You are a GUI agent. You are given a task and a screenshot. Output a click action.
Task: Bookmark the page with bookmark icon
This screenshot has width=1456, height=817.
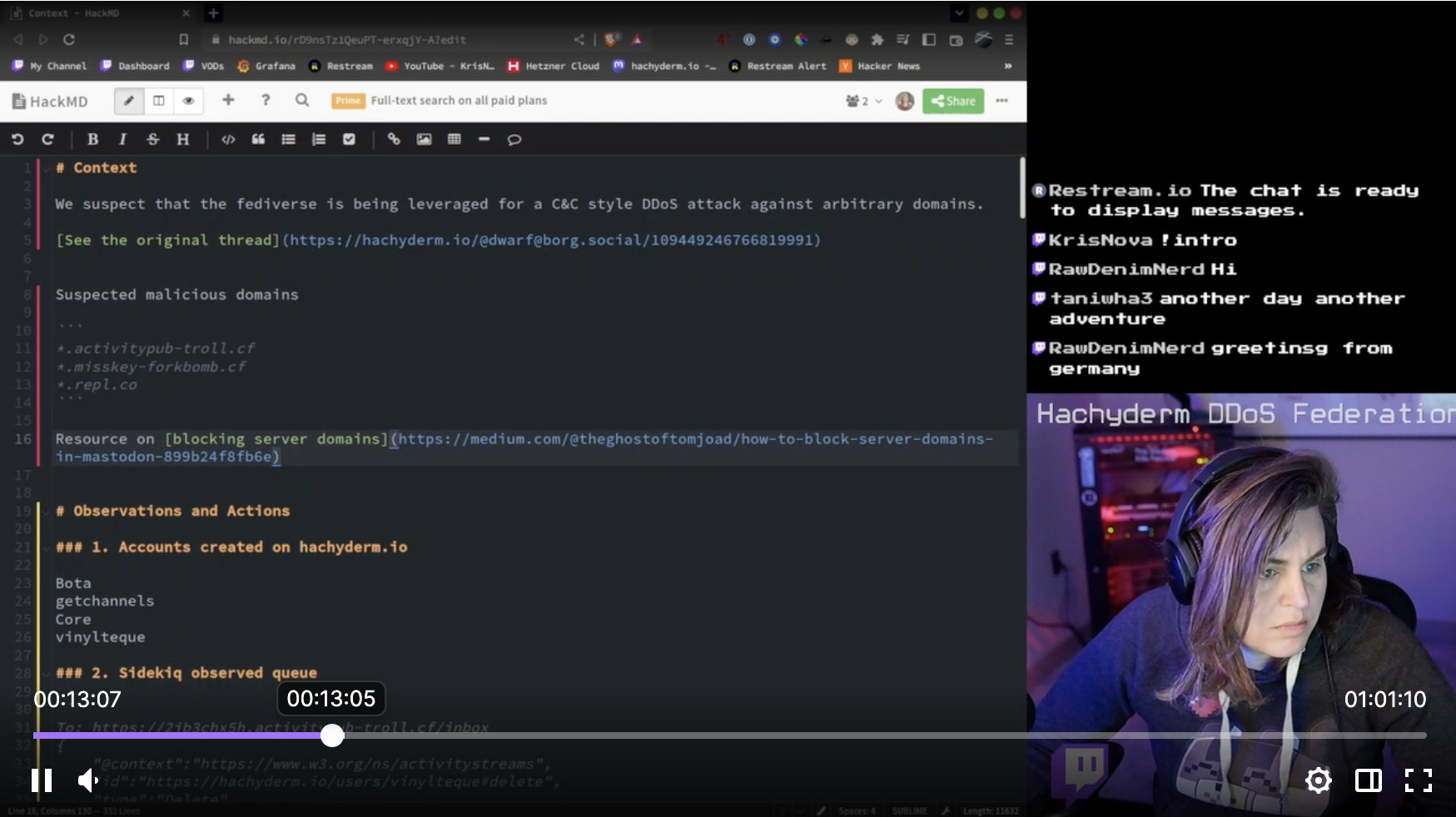[184, 39]
